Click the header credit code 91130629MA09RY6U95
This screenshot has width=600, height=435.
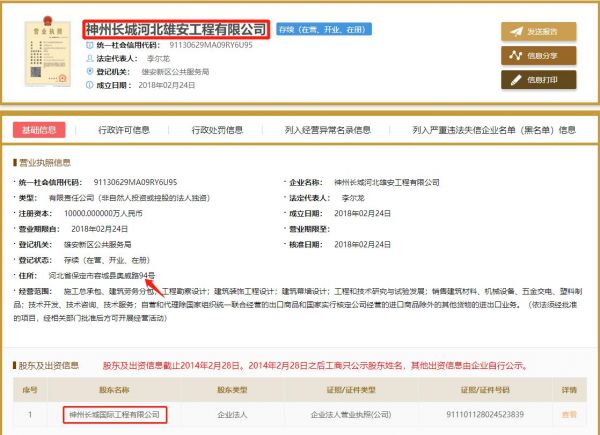point(211,45)
